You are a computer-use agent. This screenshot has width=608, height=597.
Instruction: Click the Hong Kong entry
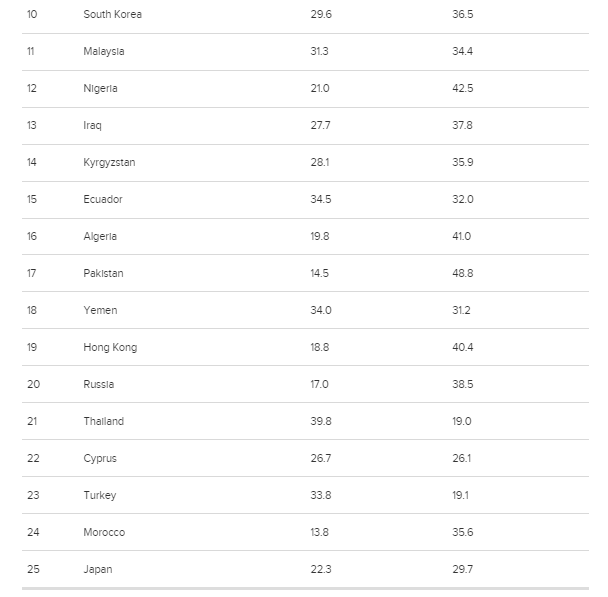pyautogui.click(x=110, y=347)
